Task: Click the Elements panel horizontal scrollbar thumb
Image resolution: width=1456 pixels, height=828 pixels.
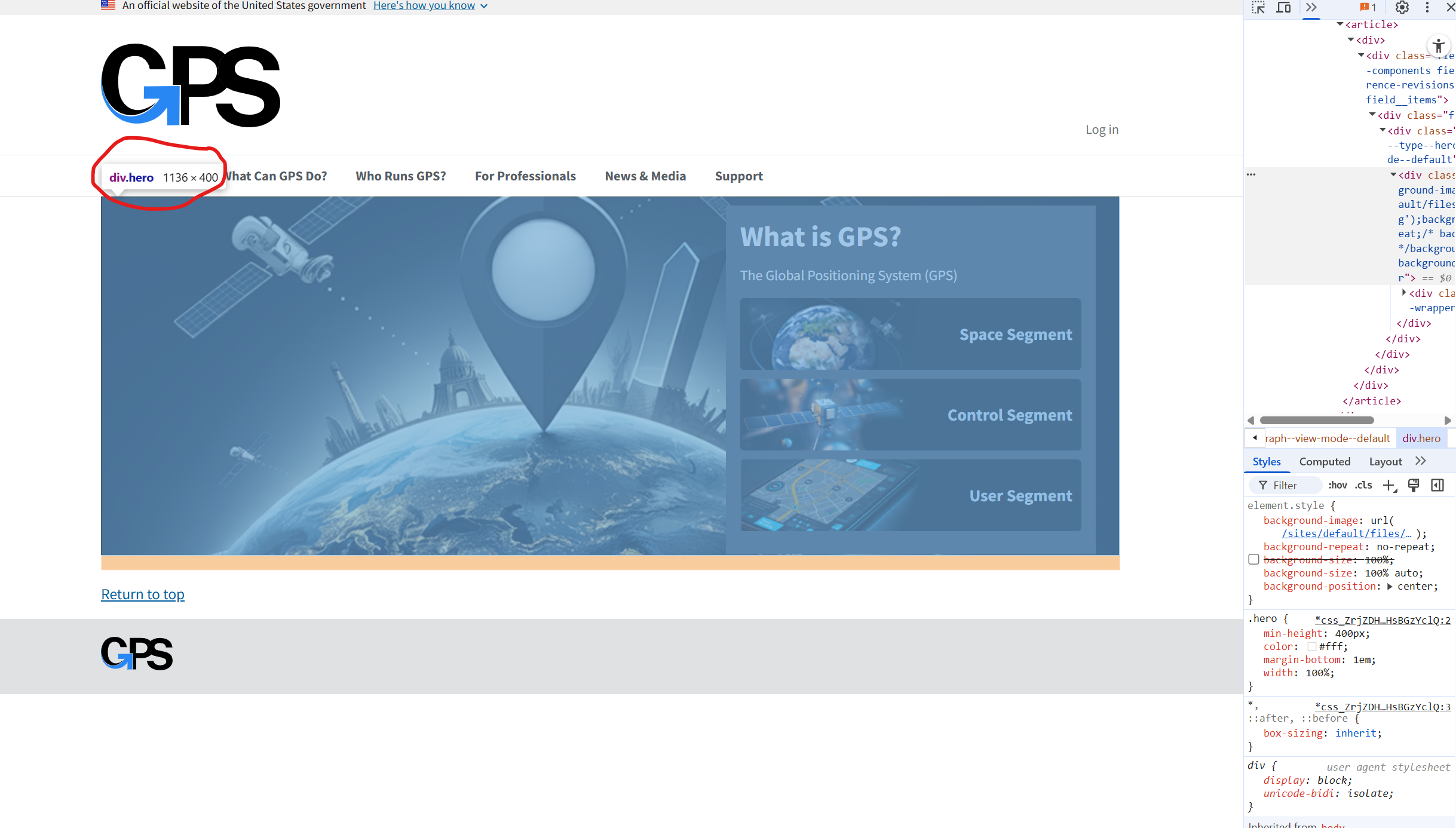Action: (1317, 420)
